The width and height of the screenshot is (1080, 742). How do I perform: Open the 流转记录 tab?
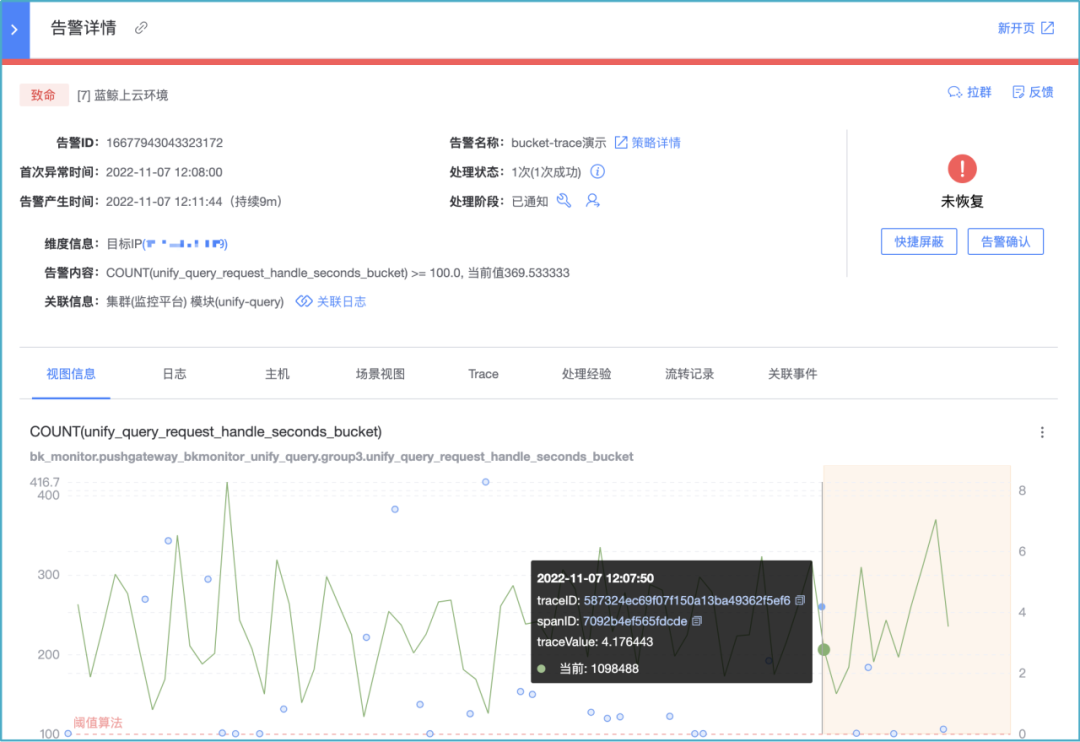tap(689, 374)
